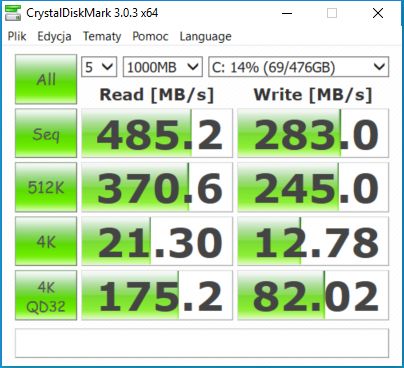Select the 512K write value 245.0

coord(313,187)
